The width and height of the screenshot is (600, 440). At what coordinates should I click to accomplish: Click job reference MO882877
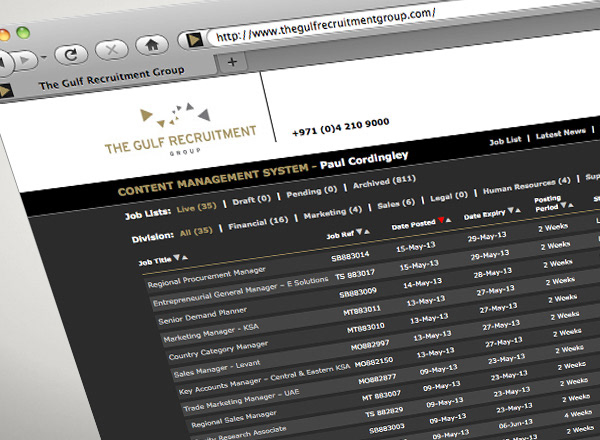377,379
